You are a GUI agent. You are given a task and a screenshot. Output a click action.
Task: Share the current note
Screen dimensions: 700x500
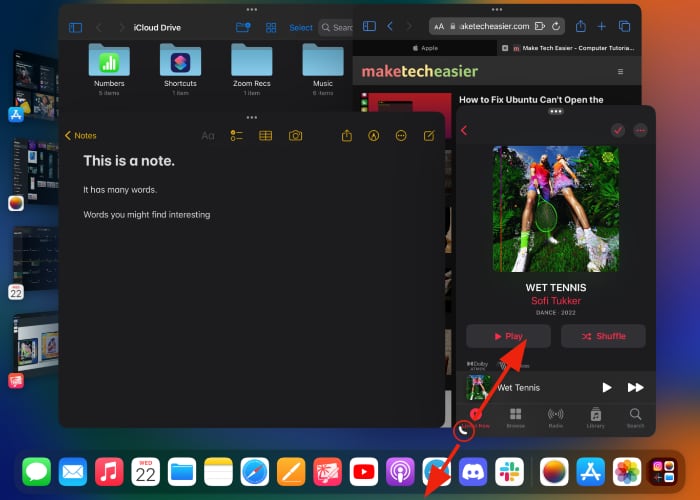pos(347,135)
